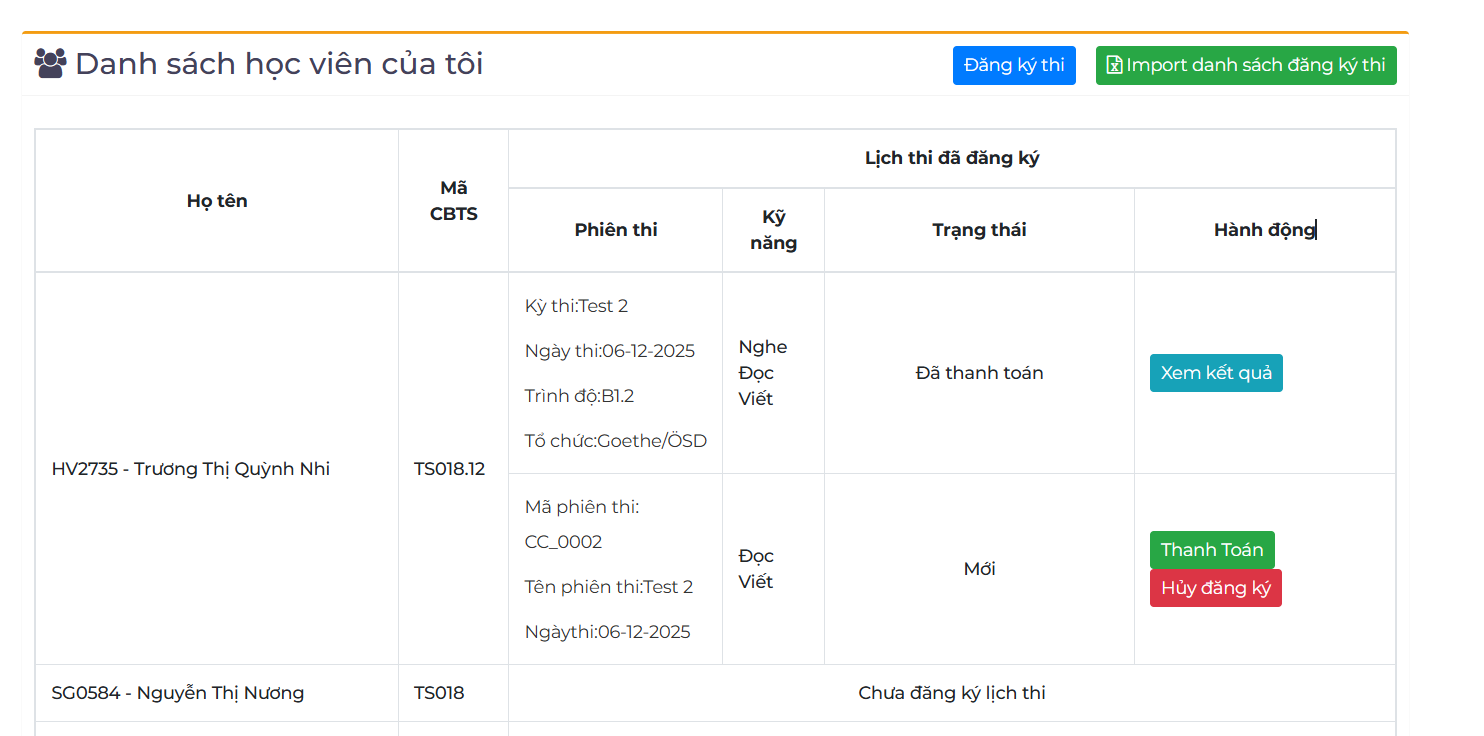The width and height of the screenshot is (1484, 736).
Task: Click the users group icon beside the title
Action: [50, 64]
